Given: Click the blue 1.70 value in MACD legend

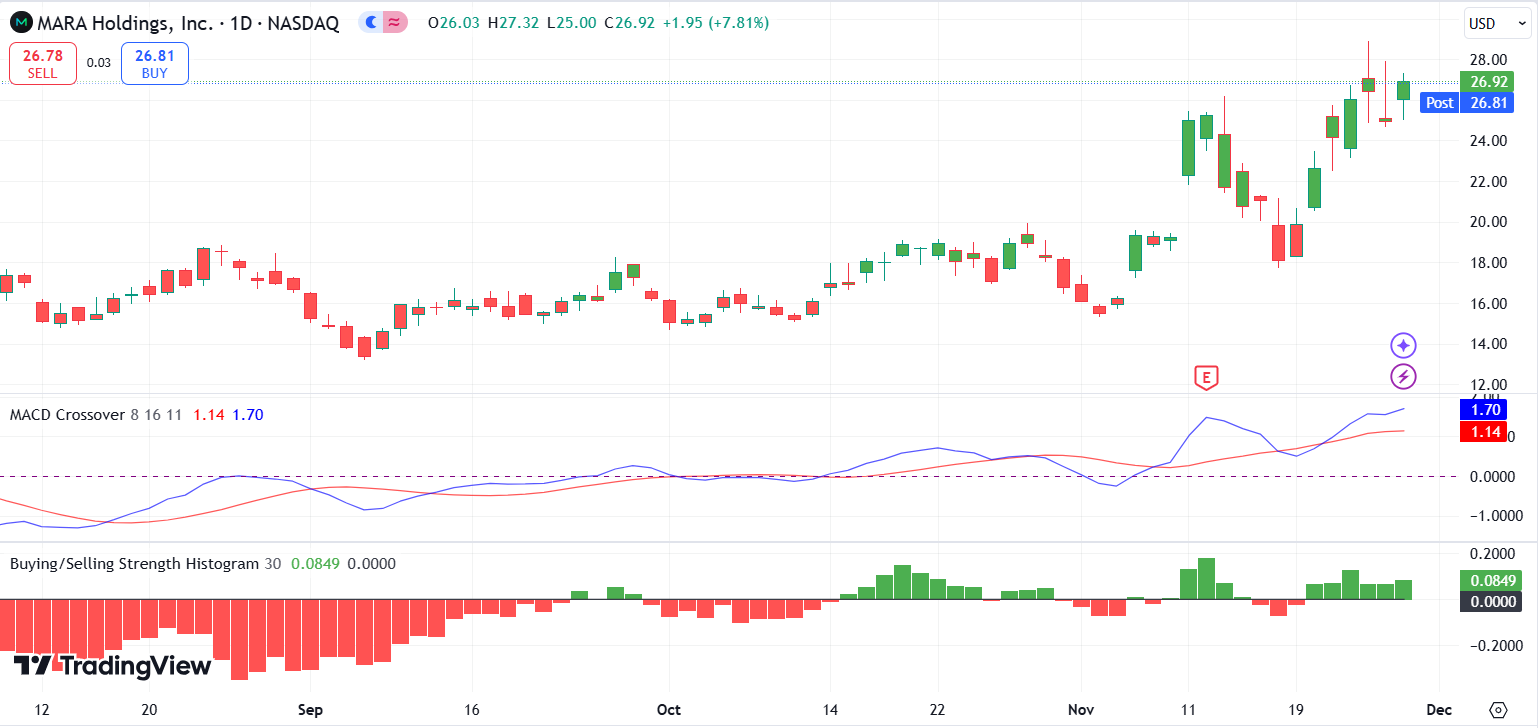Looking at the screenshot, I should tap(248, 414).
